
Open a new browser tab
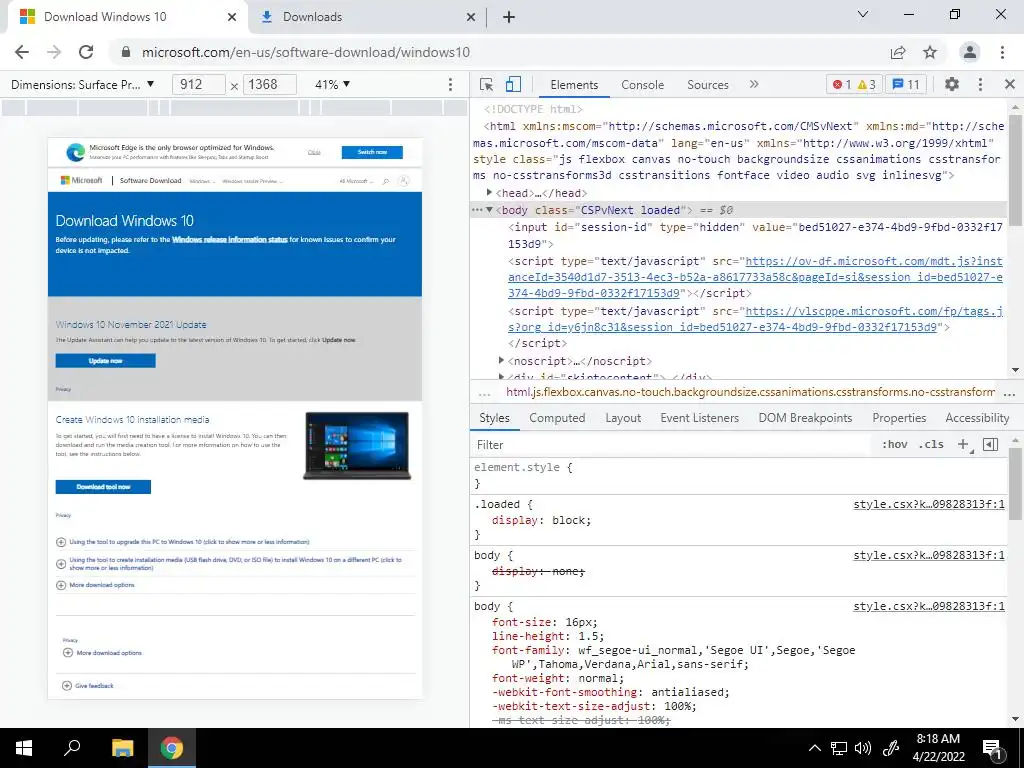(x=509, y=17)
